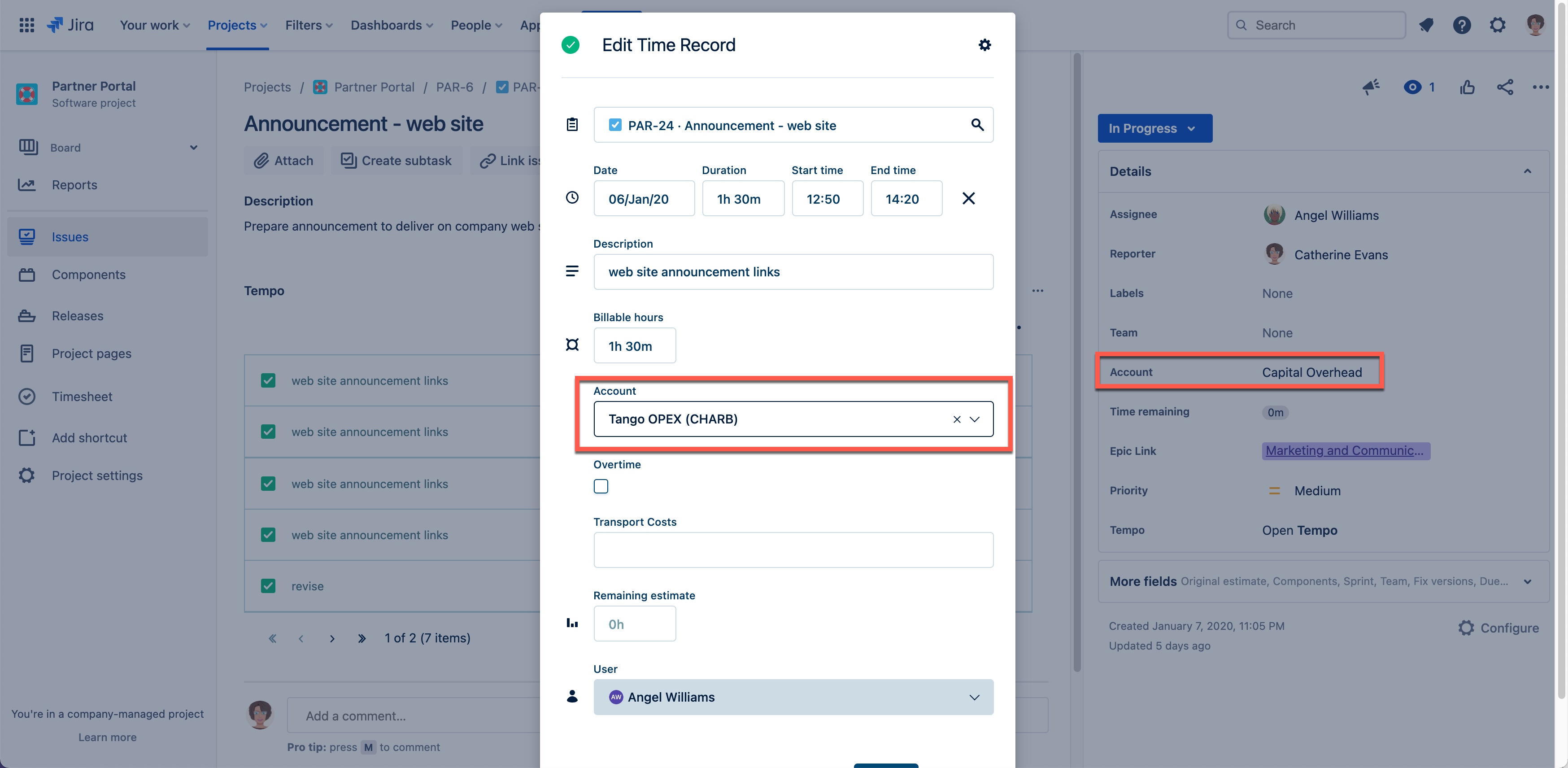Open the issue more actions ellipsis

click(1541, 87)
